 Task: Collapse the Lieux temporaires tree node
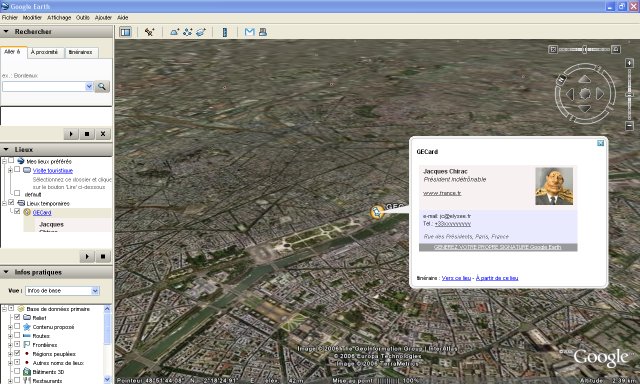[x=4, y=203]
